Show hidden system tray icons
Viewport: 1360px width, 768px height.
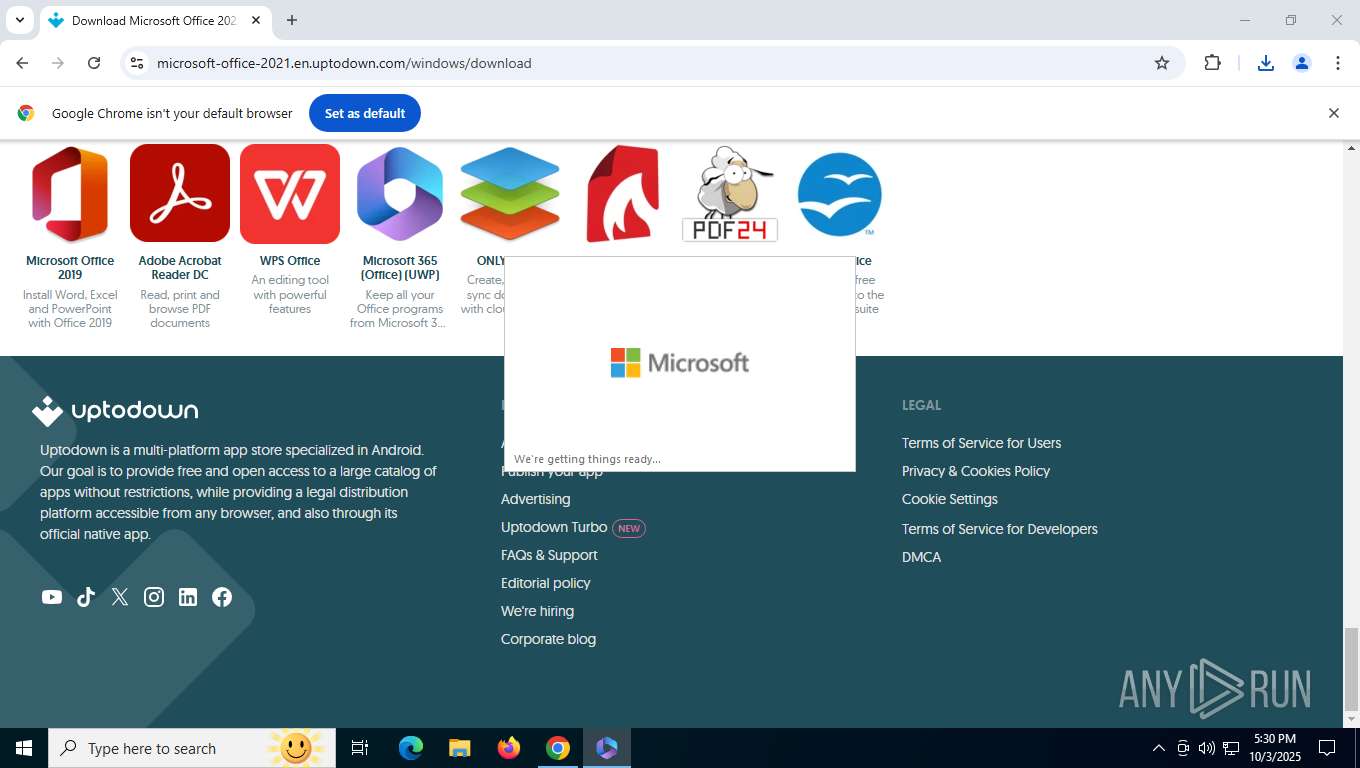click(1159, 748)
